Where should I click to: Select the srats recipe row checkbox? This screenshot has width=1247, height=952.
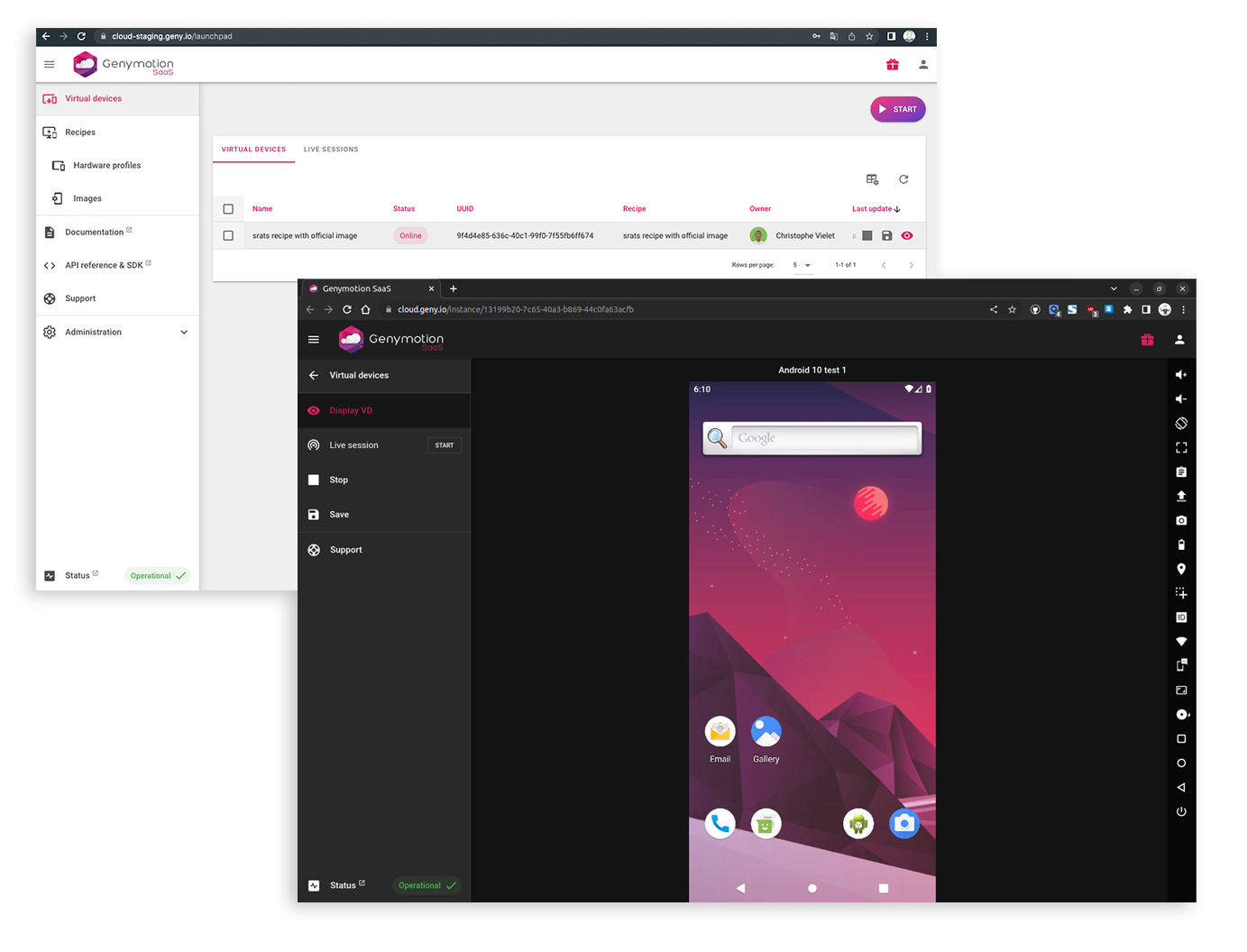228,236
